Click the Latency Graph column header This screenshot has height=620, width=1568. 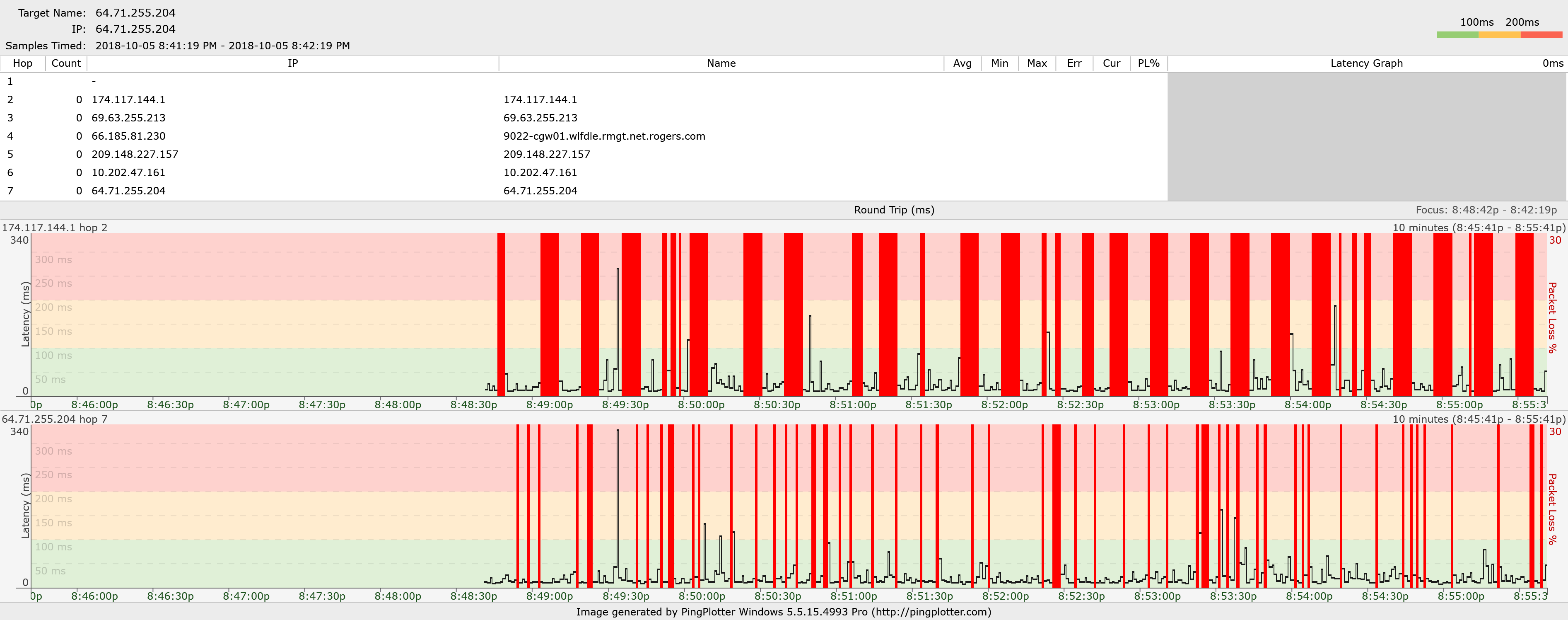point(1367,63)
